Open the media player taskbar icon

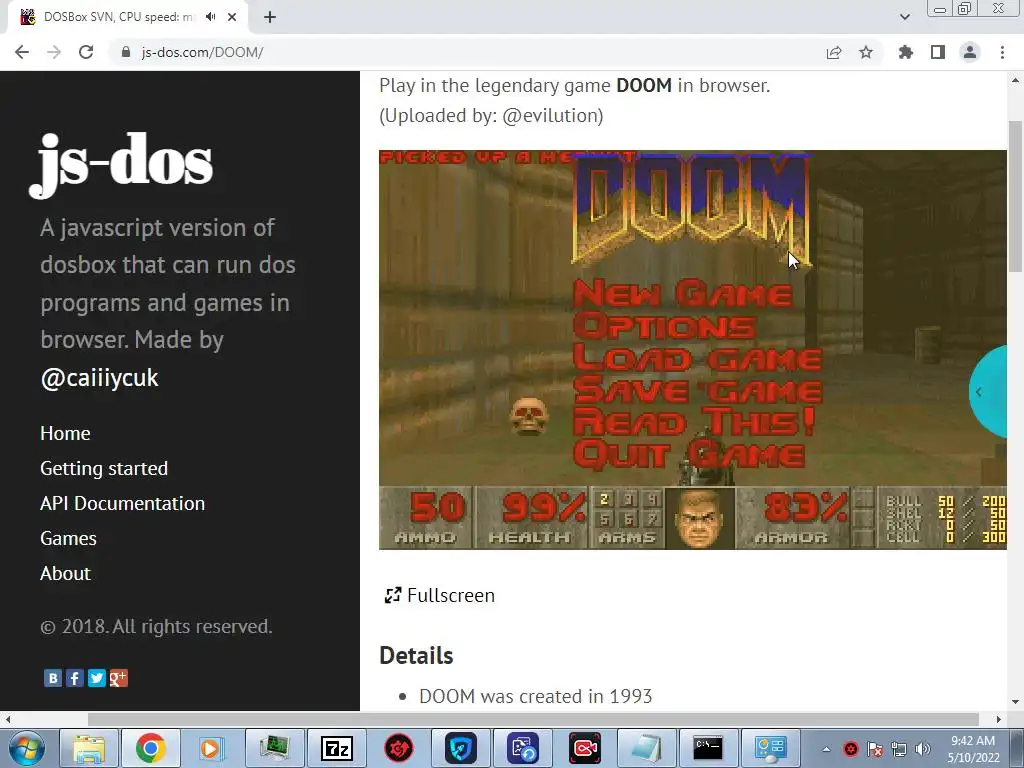tap(212, 748)
